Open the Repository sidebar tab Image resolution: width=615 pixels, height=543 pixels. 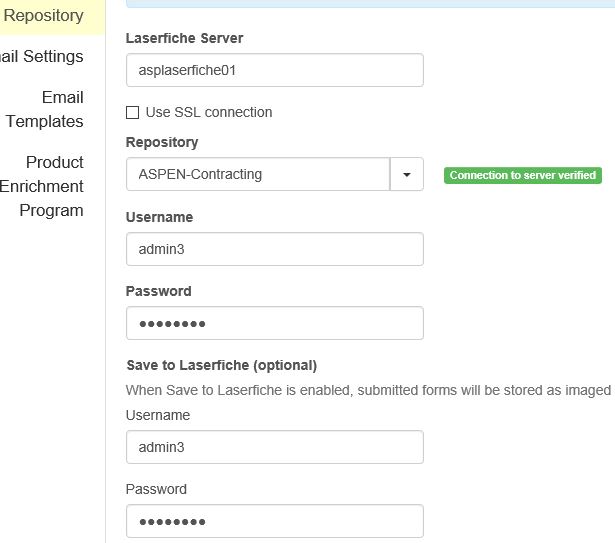(45, 16)
